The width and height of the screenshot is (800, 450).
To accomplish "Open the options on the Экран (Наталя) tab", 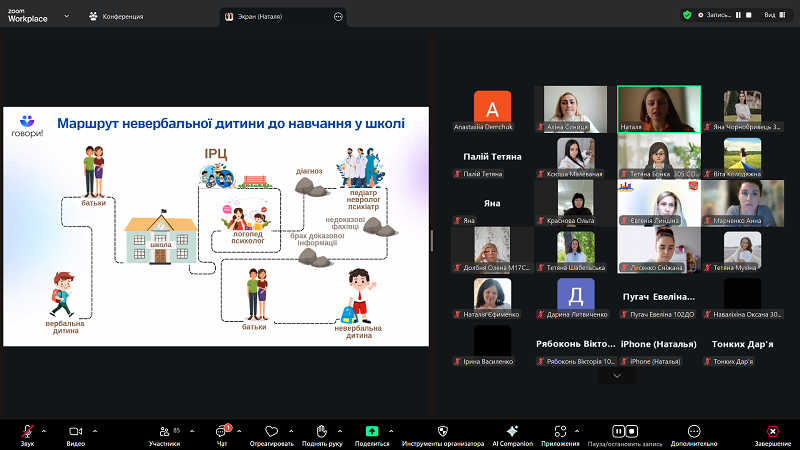I will [x=338, y=17].
